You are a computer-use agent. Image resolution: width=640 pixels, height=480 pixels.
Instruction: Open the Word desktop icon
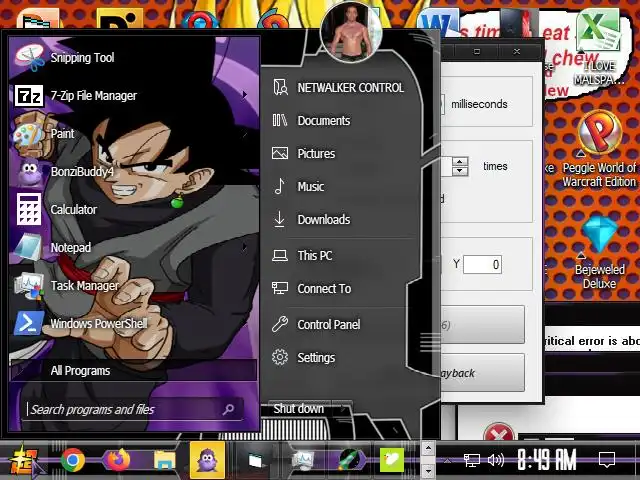438,24
